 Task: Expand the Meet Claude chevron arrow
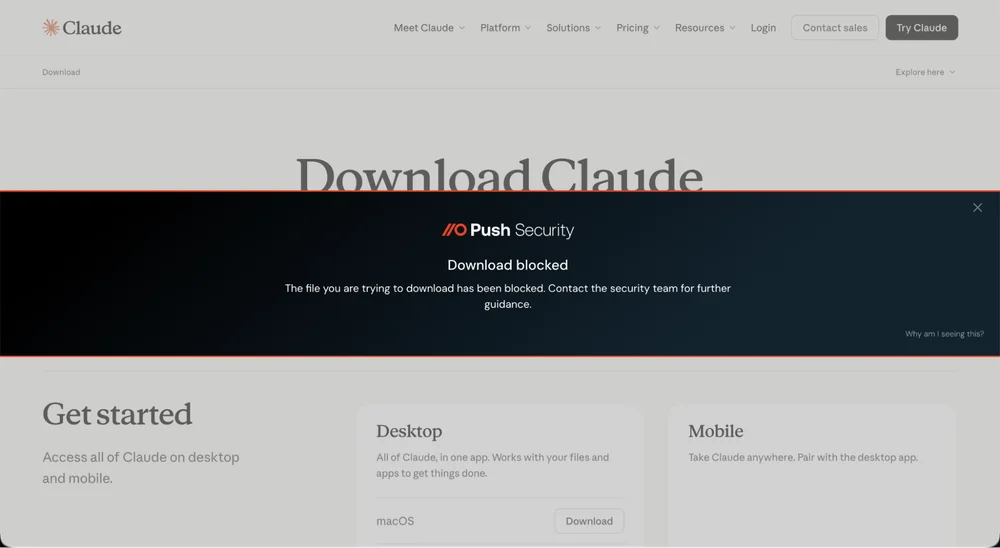(462, 28)
